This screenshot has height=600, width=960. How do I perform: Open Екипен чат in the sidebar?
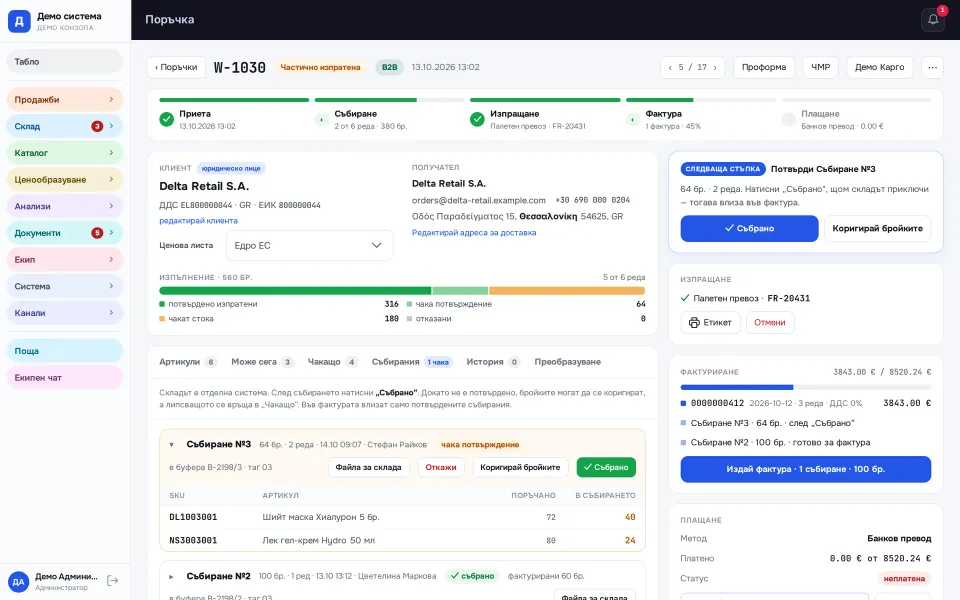[x=65, y=378]
